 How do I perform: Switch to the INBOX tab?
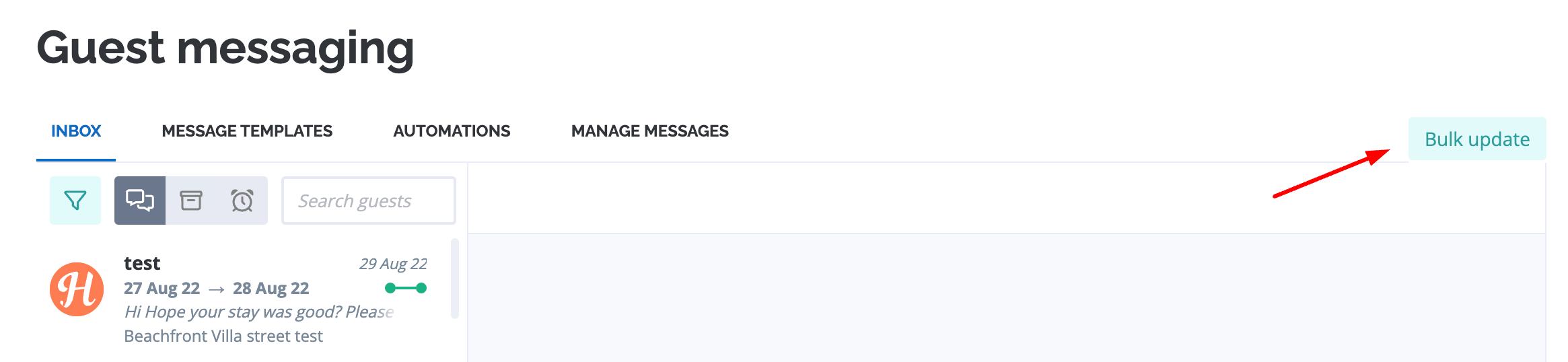tap(76, 131)
